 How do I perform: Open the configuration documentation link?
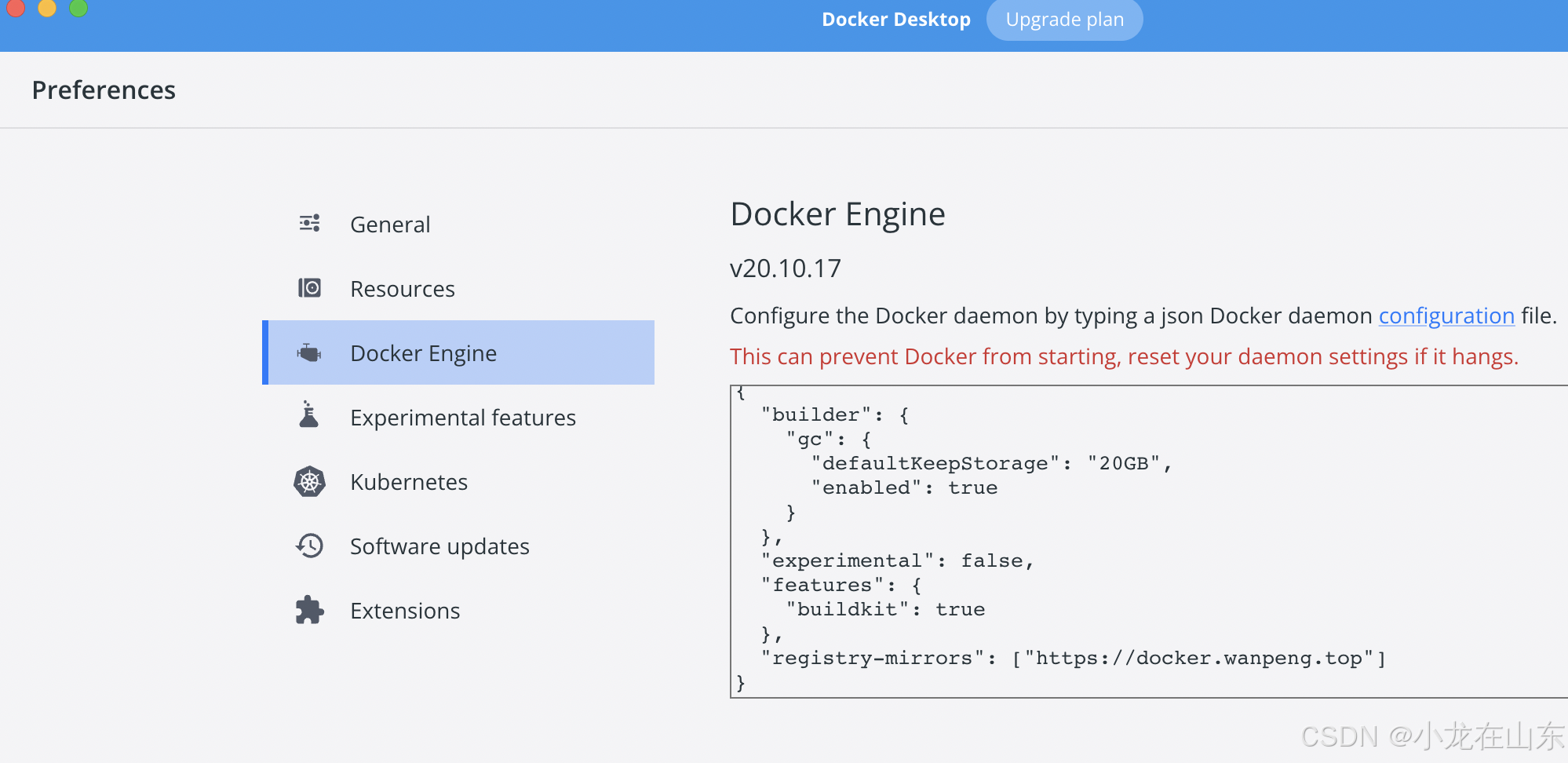coord(1446,316)
